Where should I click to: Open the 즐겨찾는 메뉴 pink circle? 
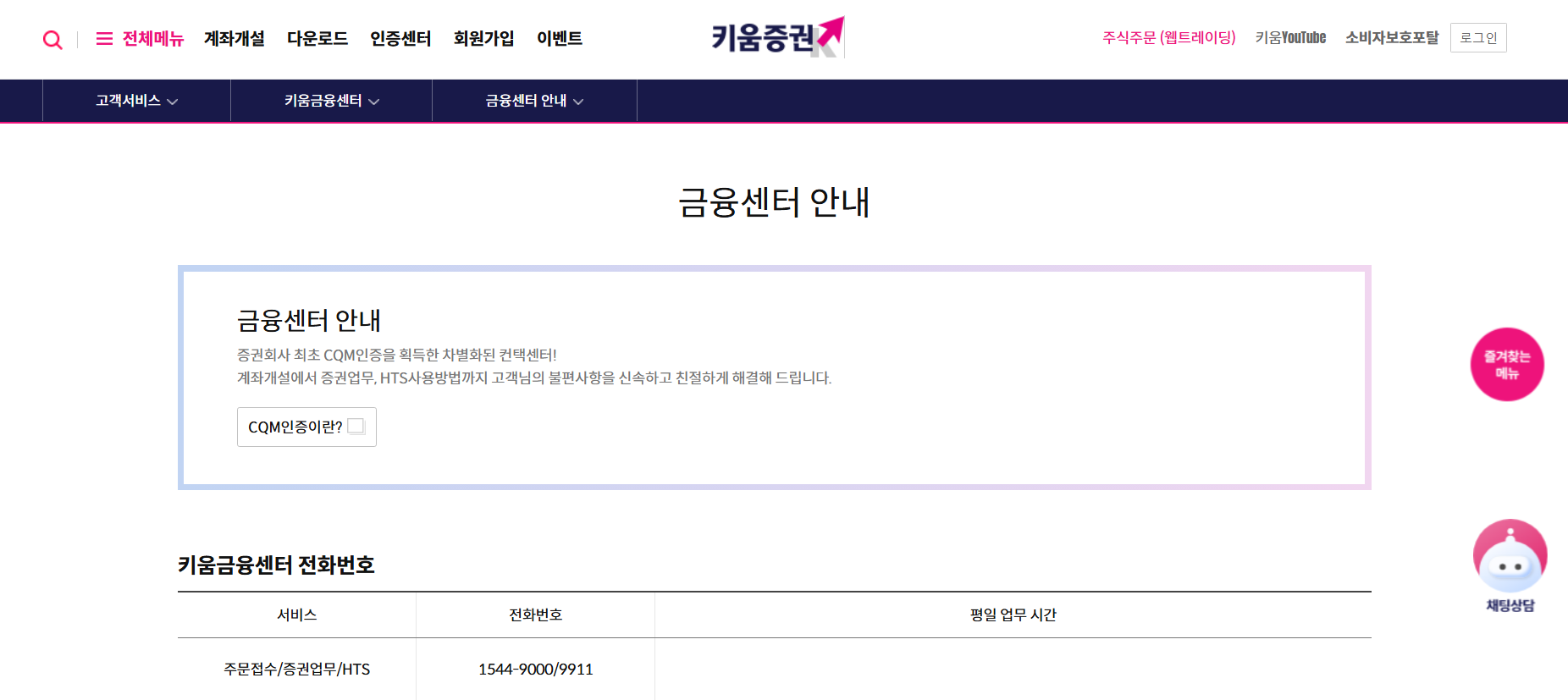1507,364
